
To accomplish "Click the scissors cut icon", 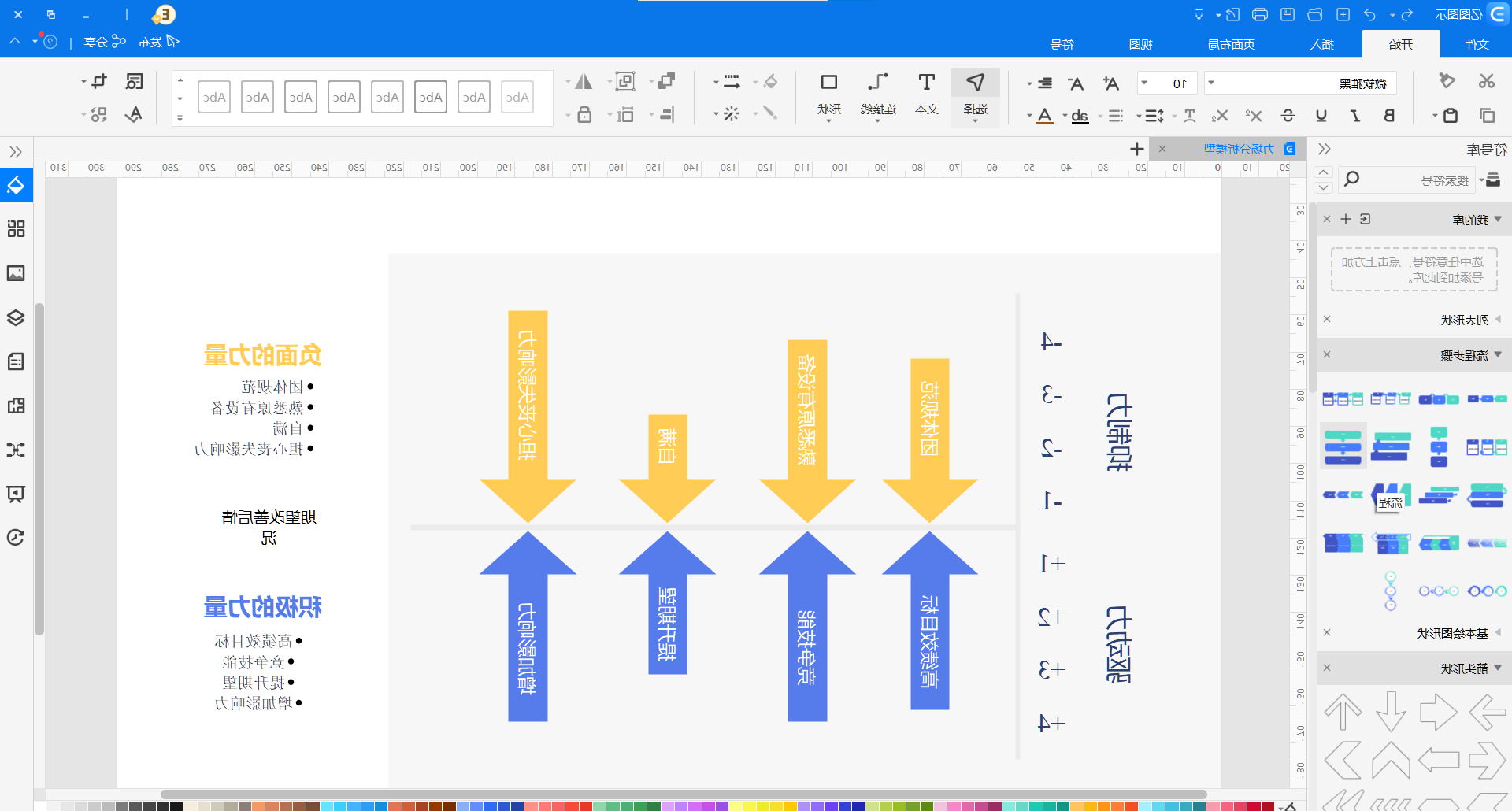I will point(1486,81).
